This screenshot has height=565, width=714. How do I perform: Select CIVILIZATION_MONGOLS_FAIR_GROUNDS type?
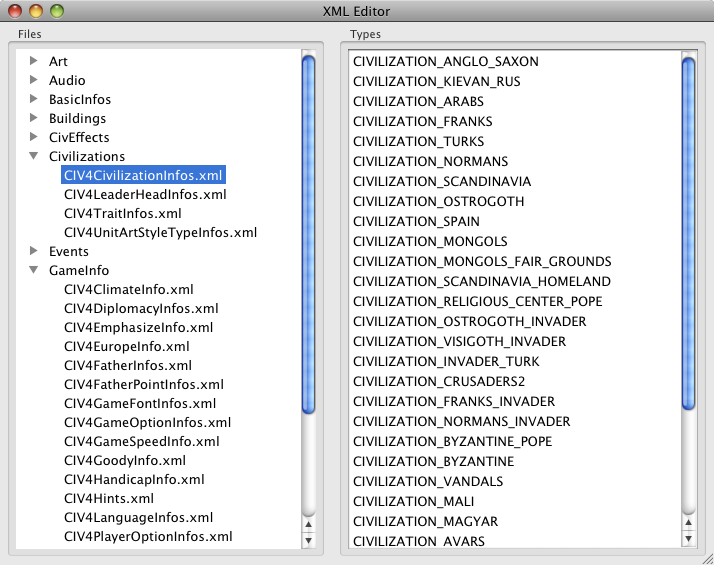coord(482,262)
